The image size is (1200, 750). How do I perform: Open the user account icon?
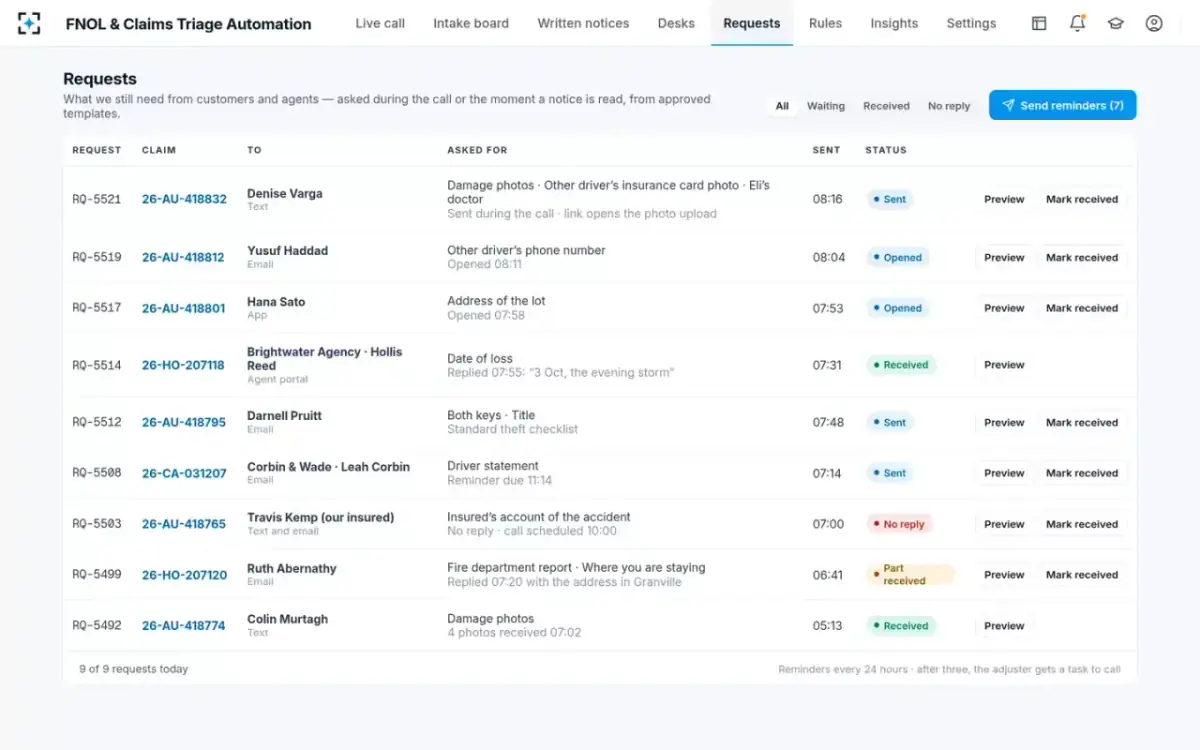coord(1154,23)
